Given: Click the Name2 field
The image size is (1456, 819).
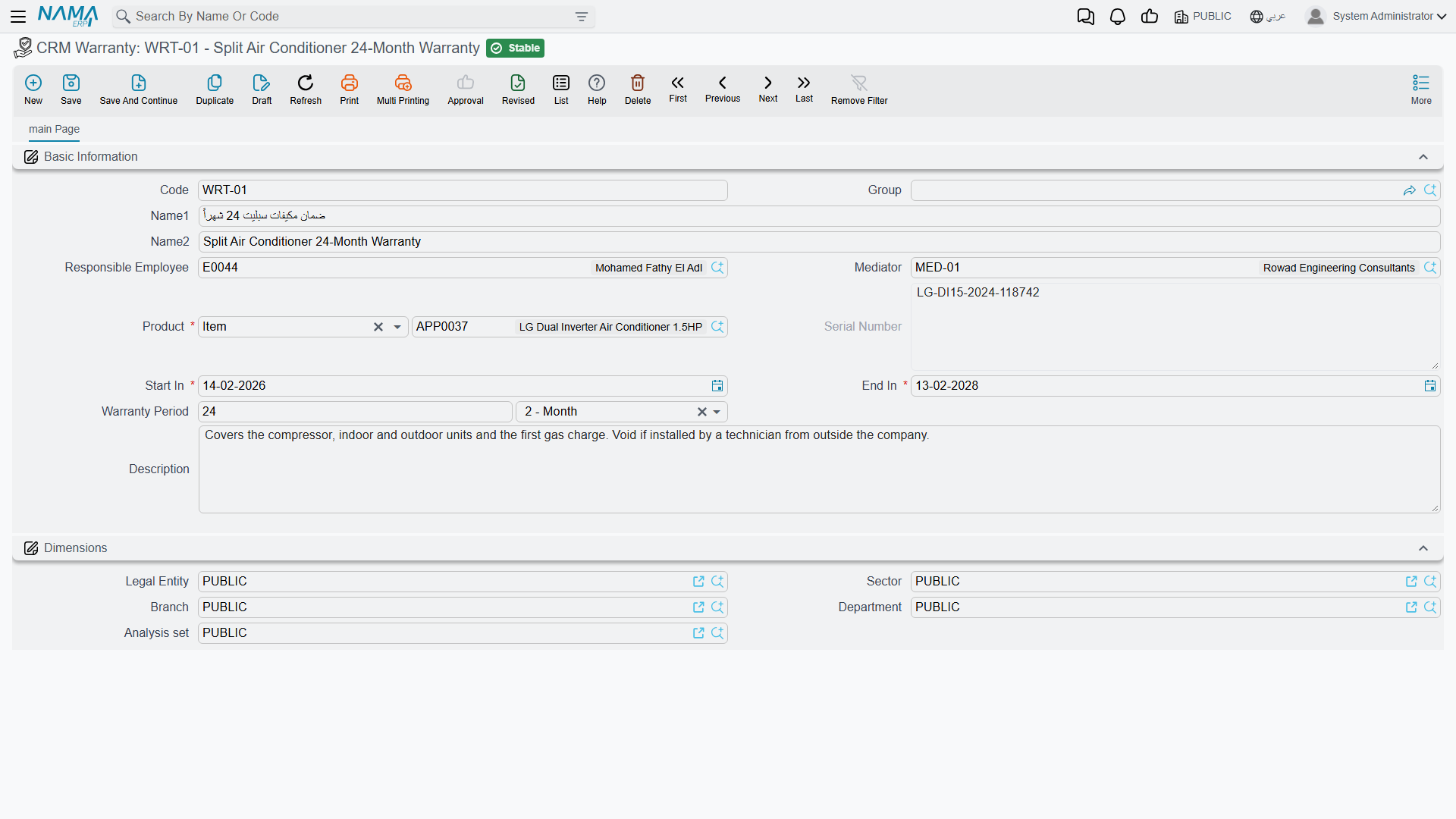Looking at the screenshot, I should point(819,242).
